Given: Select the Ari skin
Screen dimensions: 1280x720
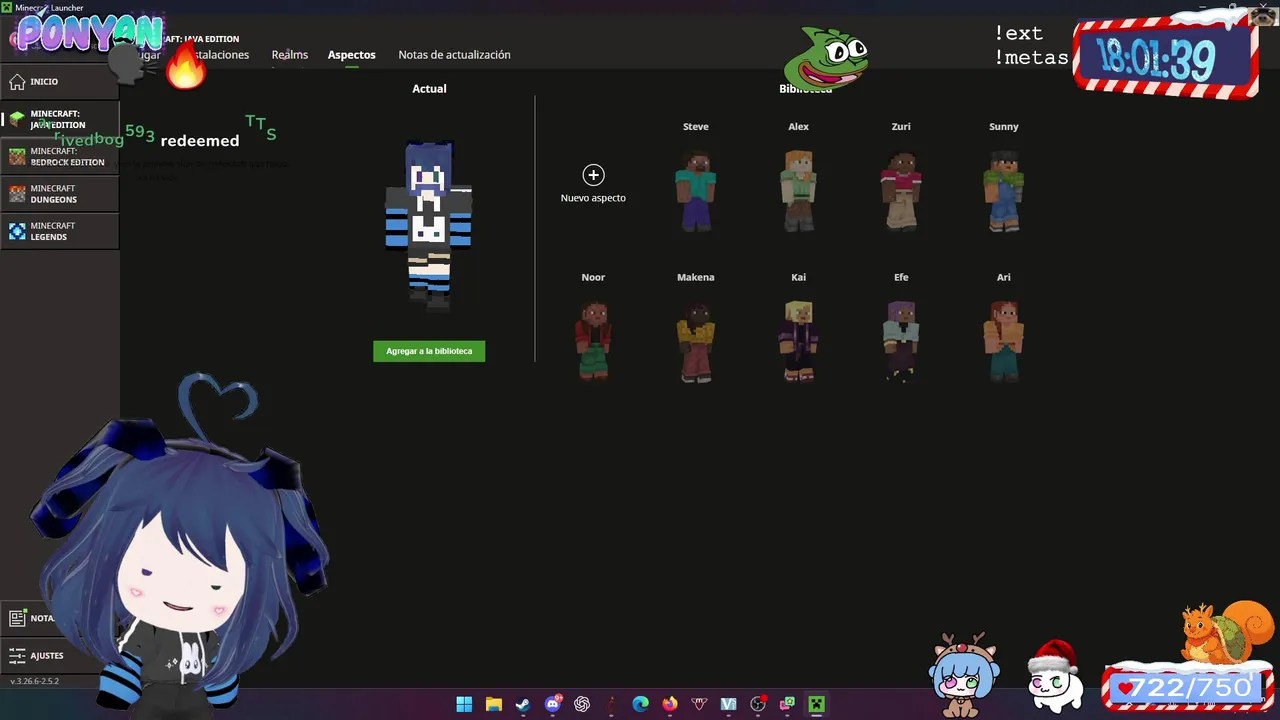Looking at the screenshot, I should 1003,341.
